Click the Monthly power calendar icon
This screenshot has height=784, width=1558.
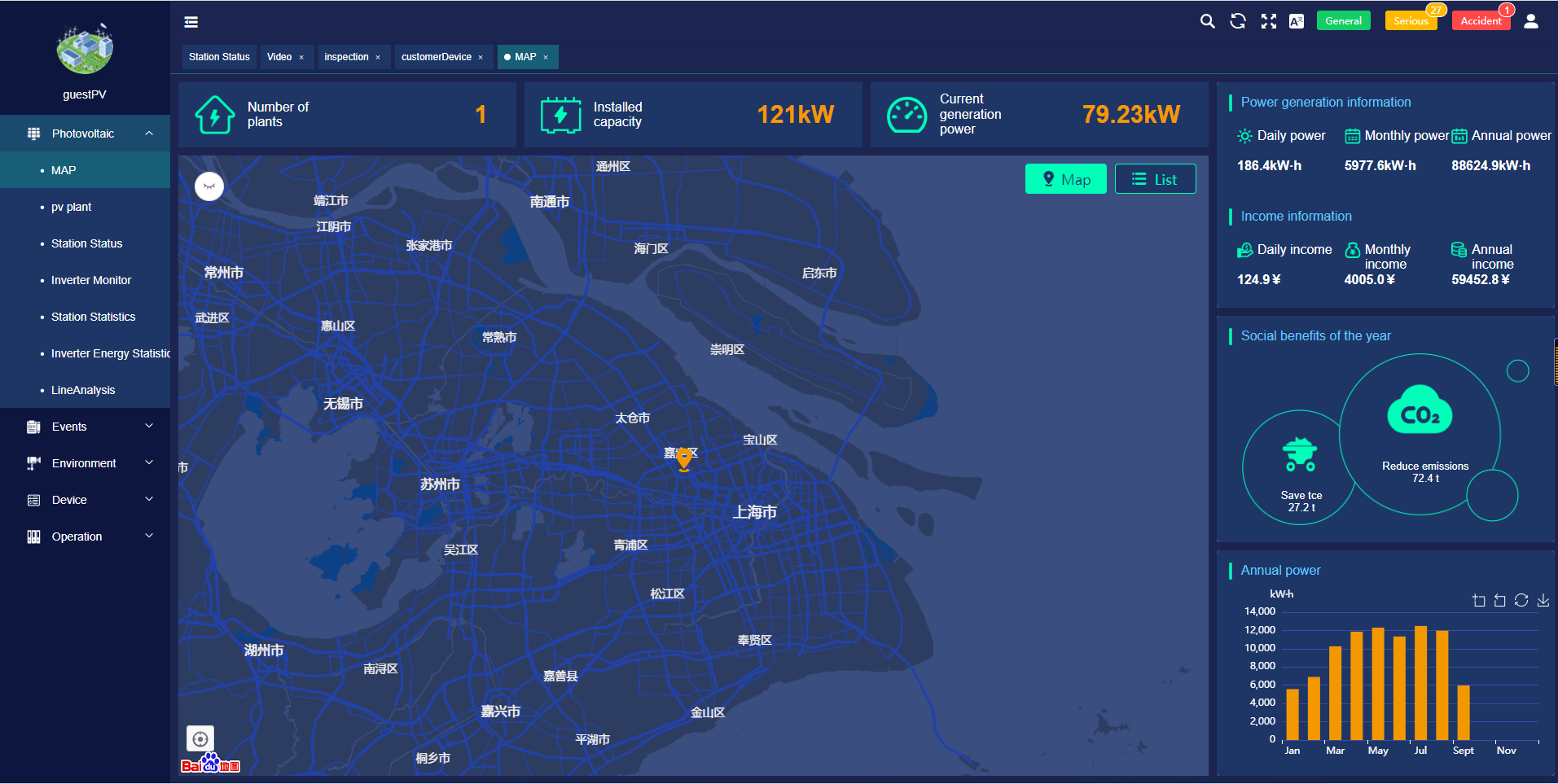[x=1352, y=136]
